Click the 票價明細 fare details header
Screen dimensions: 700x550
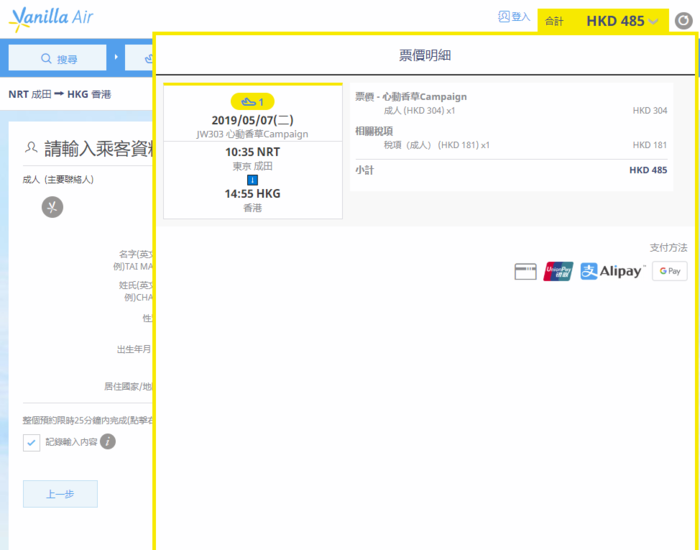pyautogui.click(x=425, y=55)
